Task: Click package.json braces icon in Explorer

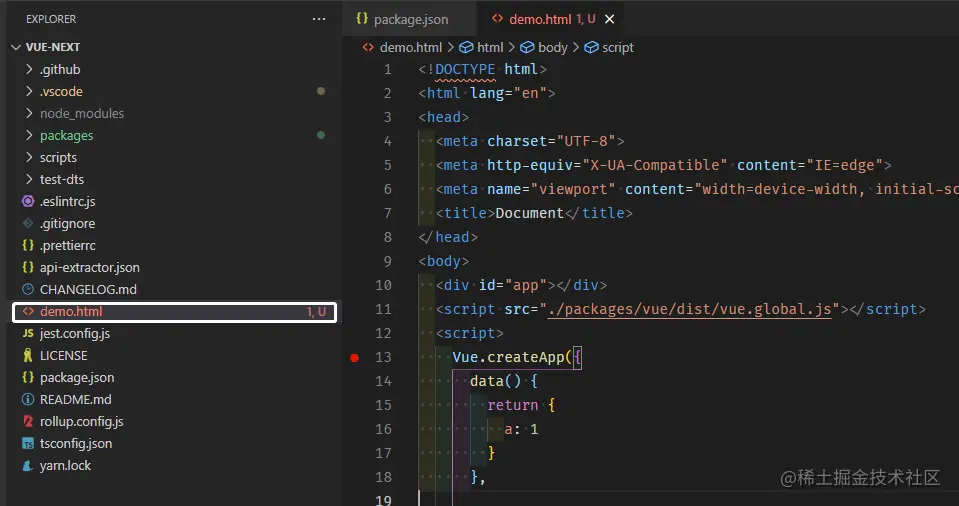Action: click(28, 377)
